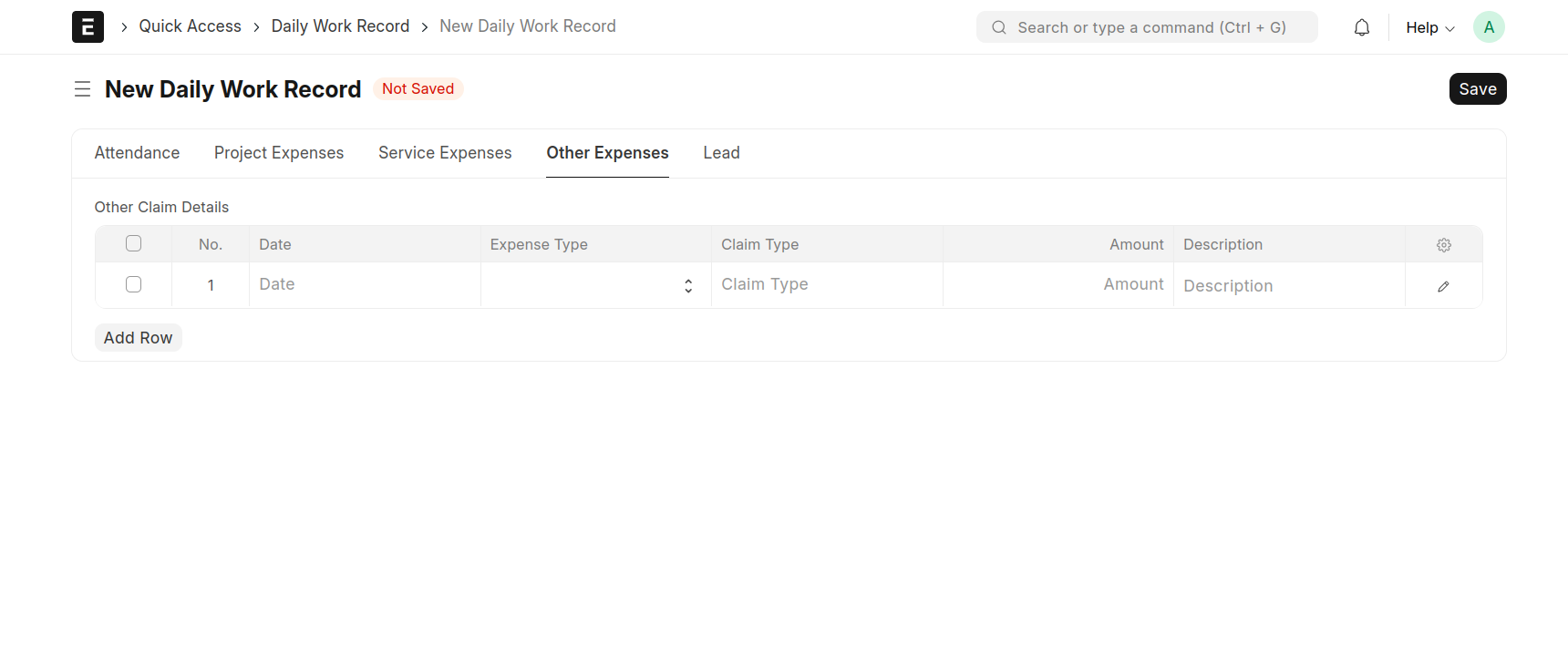Open the user avatar menu
The image size is (1568, 666).
point(1488,27)
